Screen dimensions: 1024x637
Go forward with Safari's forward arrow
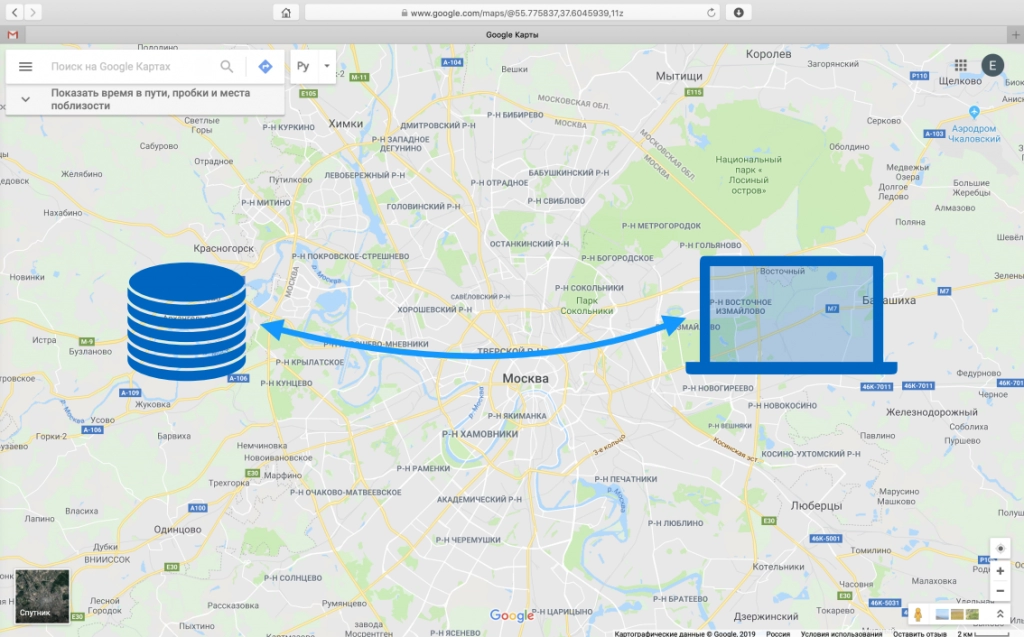click(x=33, y=12)
